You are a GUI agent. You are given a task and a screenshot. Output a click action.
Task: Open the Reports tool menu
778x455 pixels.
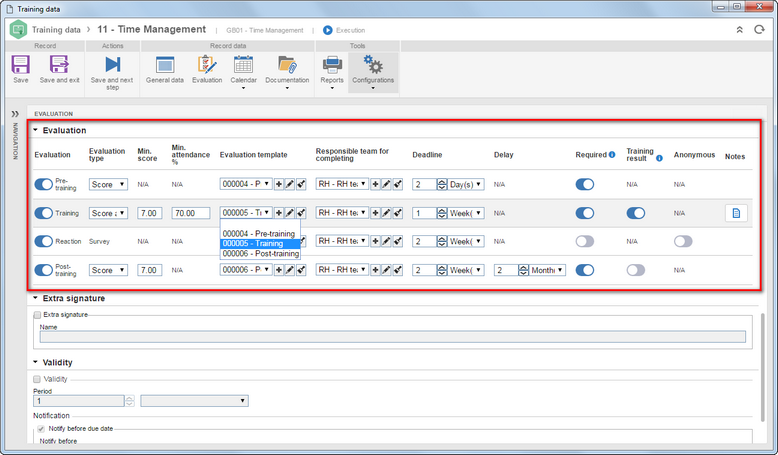pyautogui.click(x=332, y=72)
